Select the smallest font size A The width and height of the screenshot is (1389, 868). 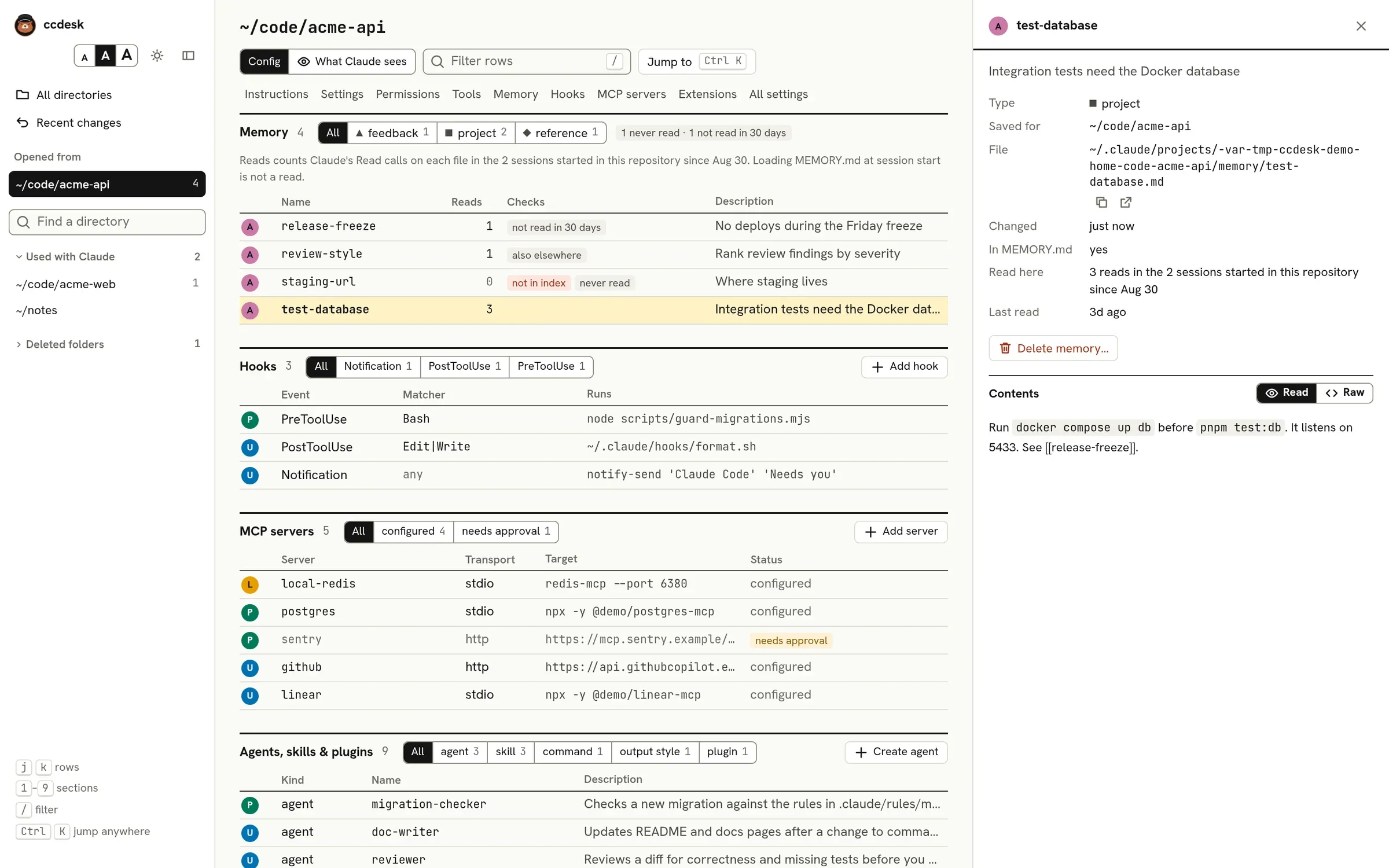84,56
